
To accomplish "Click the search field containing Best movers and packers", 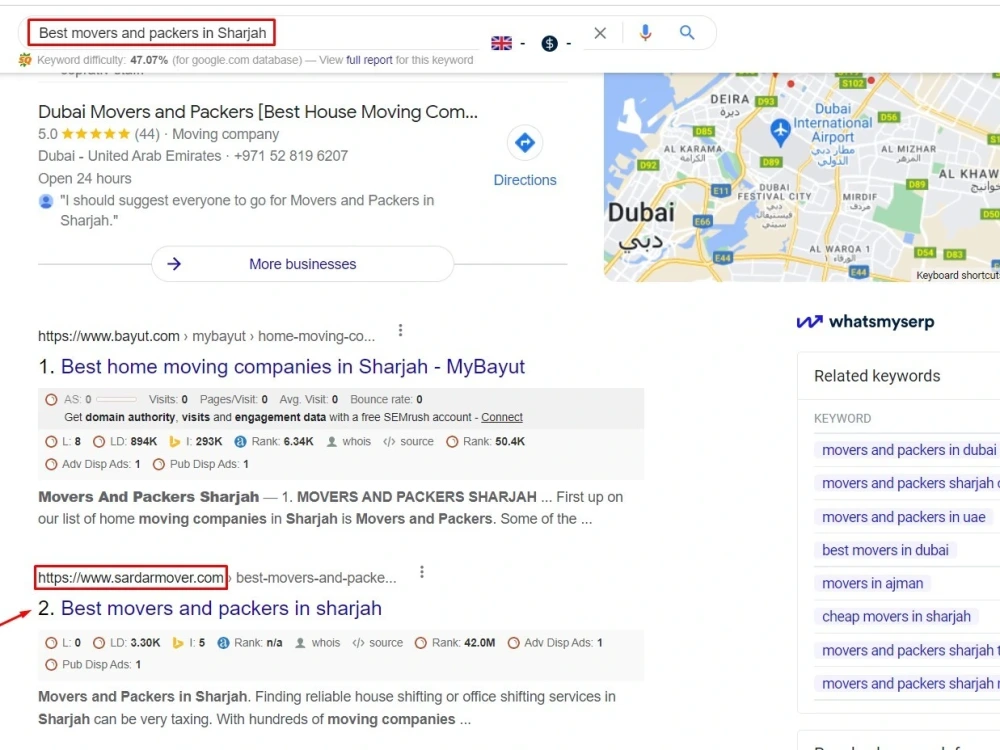I will pos(152,33).
